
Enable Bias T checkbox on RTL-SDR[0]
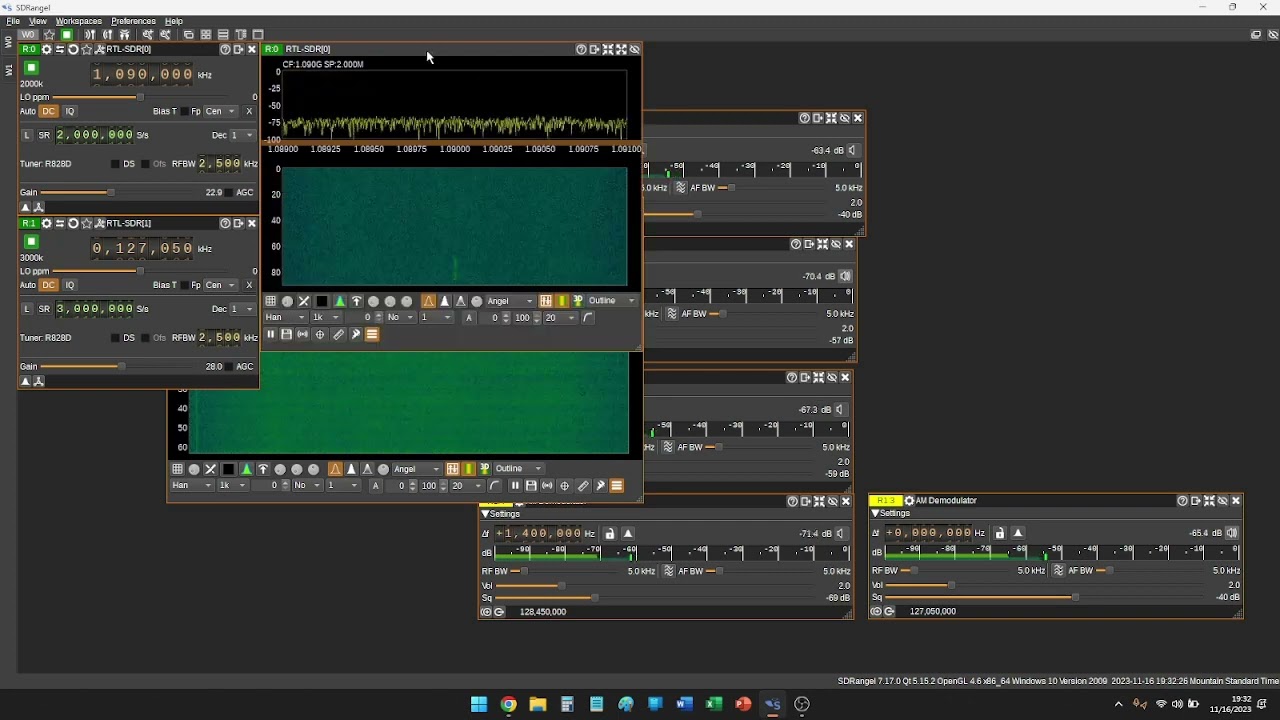(x=185, y=111)
